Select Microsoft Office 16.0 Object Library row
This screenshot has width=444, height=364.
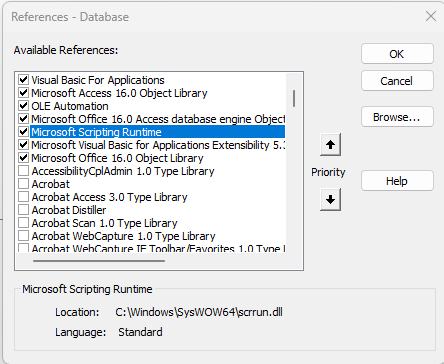(x=117, y=158)
